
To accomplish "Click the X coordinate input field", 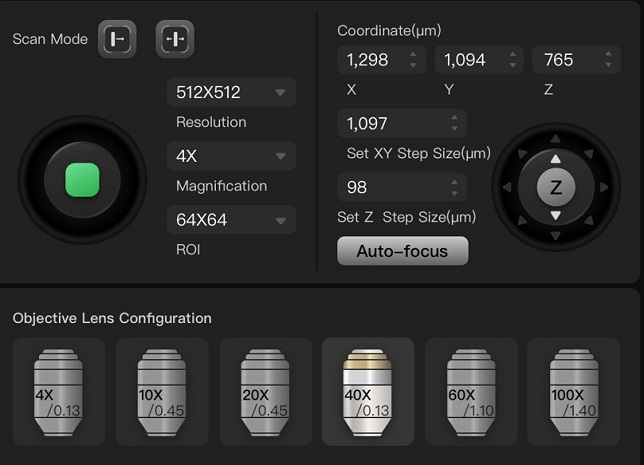I will coord(372,60).
